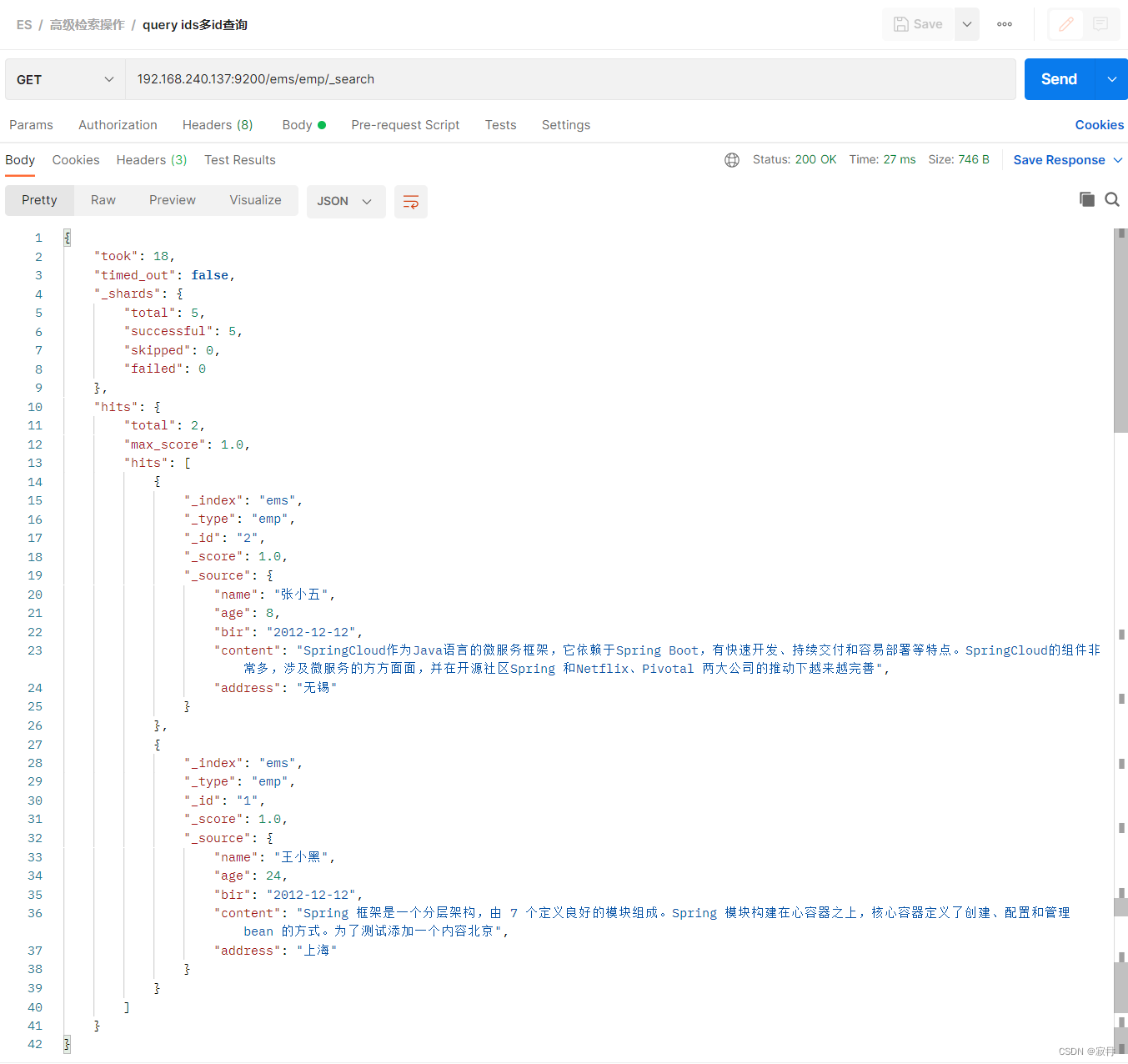Click the "age": 24 line
Image resolution: width=1128 pixels, height=1064 pixels.
pyautogui.click(x=251, y=876)
